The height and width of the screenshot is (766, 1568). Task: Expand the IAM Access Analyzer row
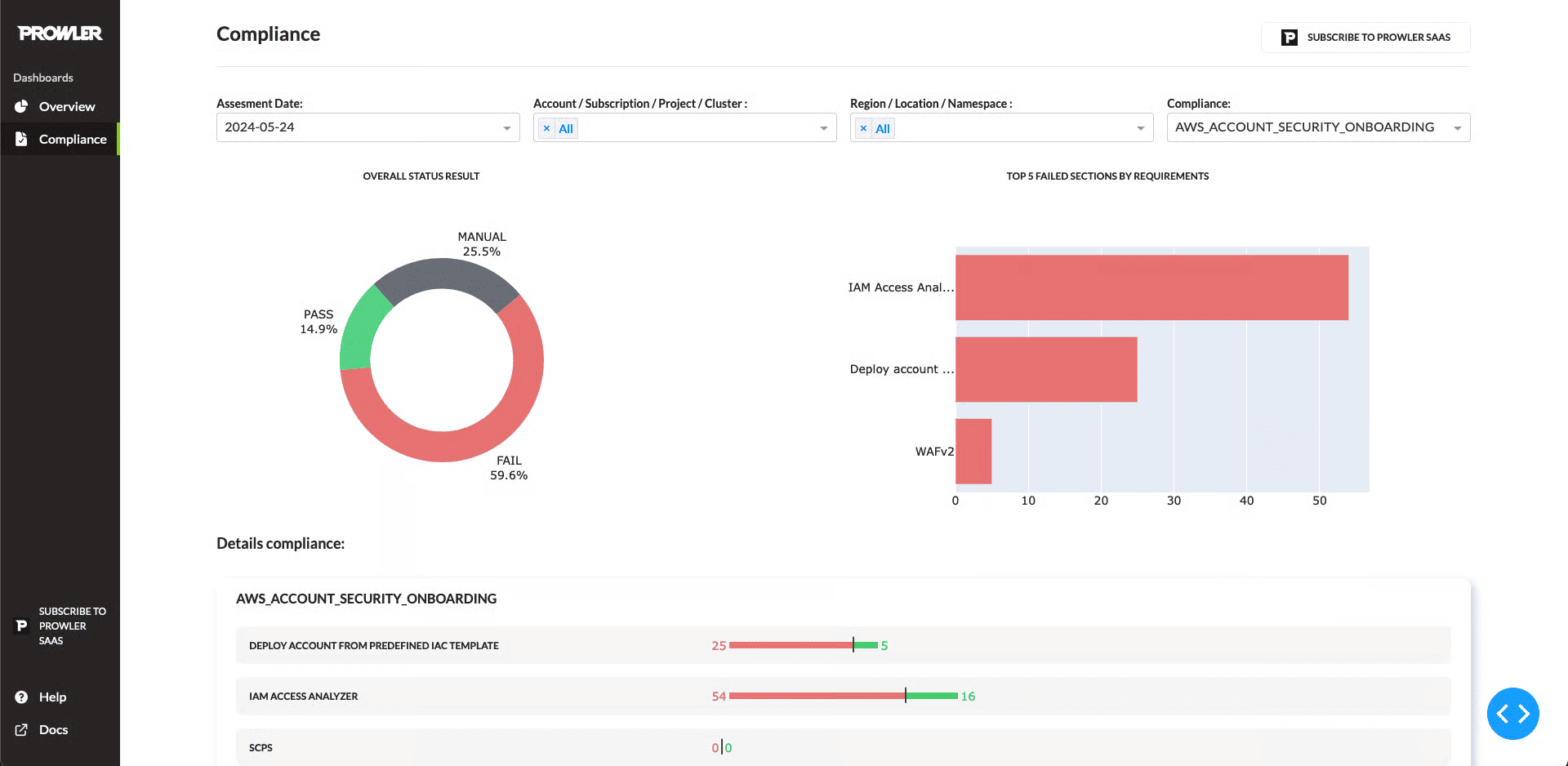pos(843,696)
